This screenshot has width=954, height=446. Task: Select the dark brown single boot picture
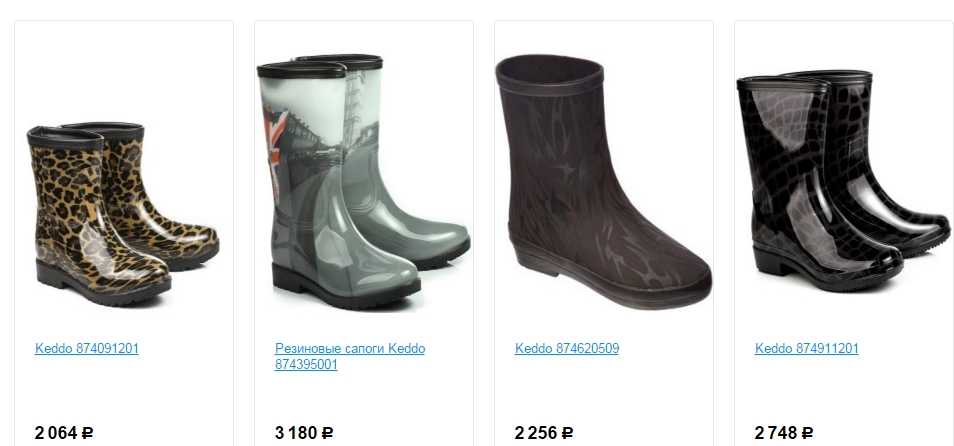603,181
